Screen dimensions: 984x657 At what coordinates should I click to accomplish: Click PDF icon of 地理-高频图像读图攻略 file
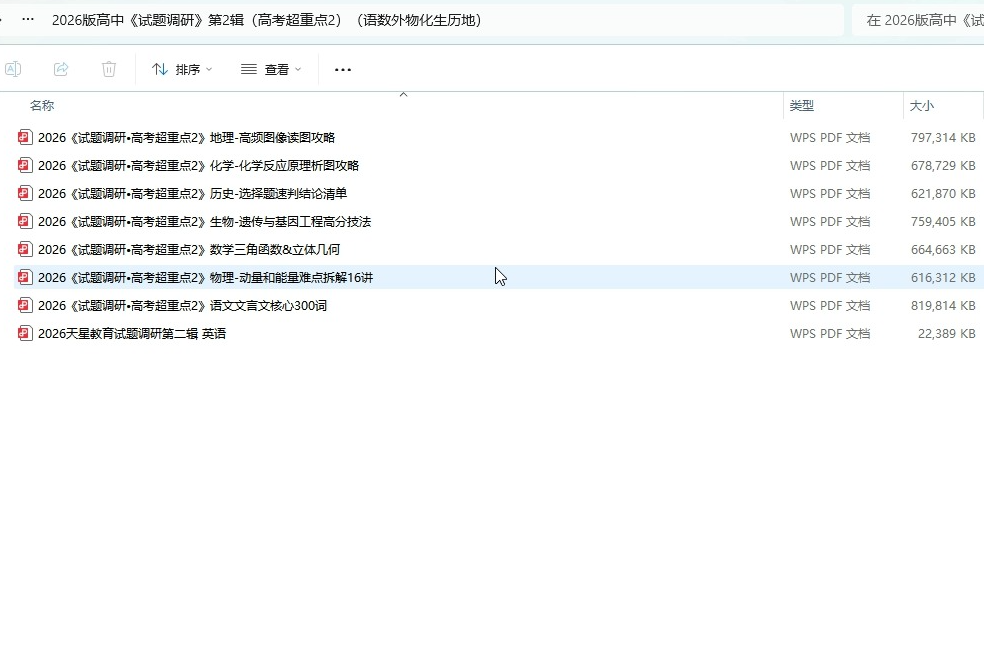[26, 138]
